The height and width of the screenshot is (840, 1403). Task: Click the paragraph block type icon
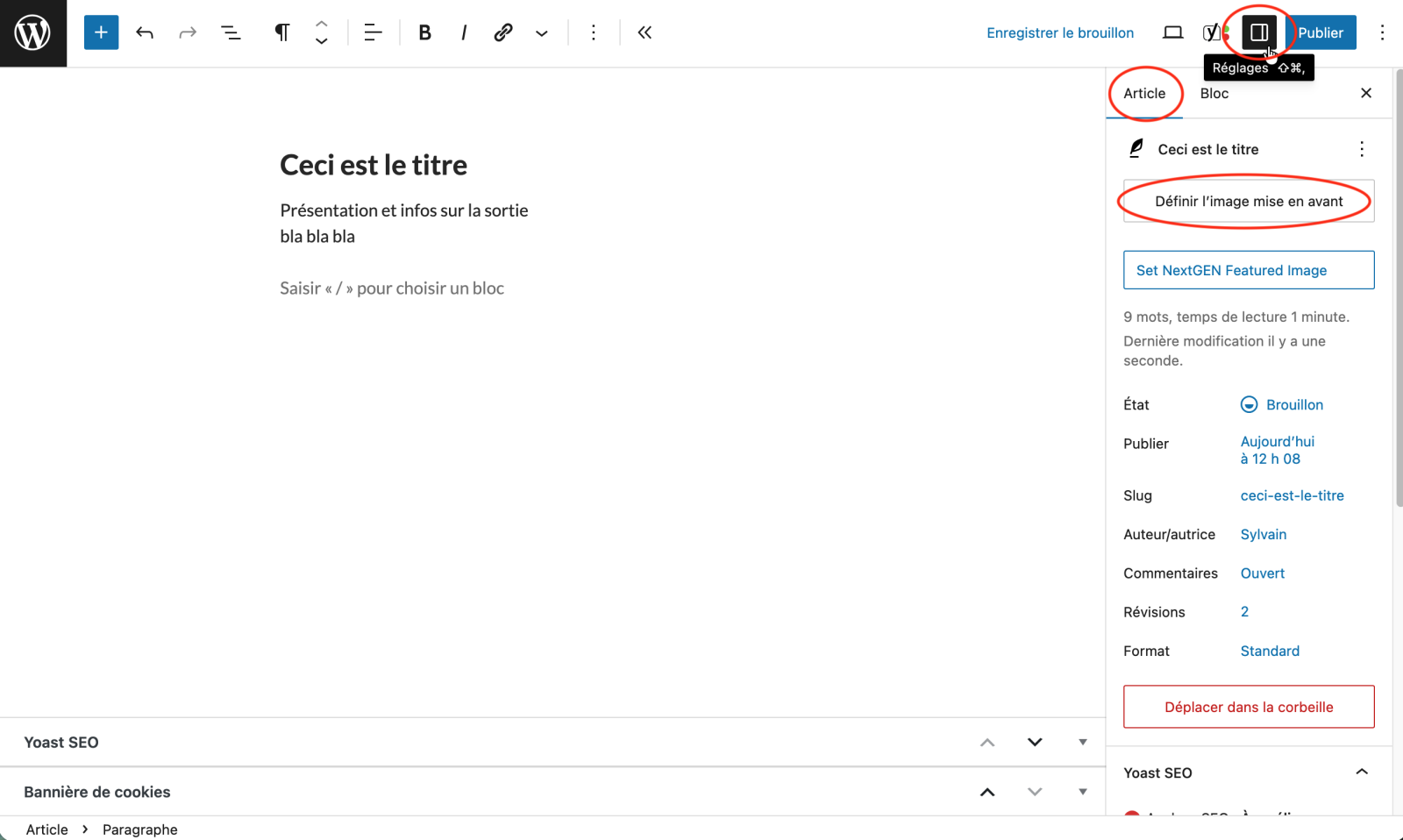[281, 32]
